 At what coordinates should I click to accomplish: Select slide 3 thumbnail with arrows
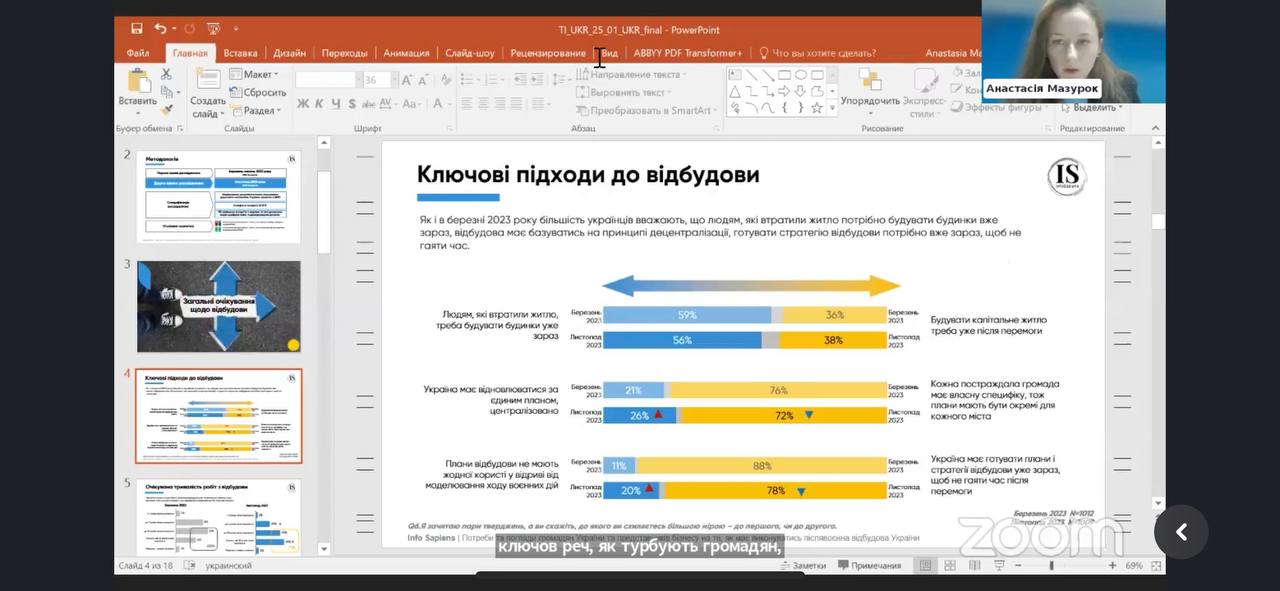point(218,306)
